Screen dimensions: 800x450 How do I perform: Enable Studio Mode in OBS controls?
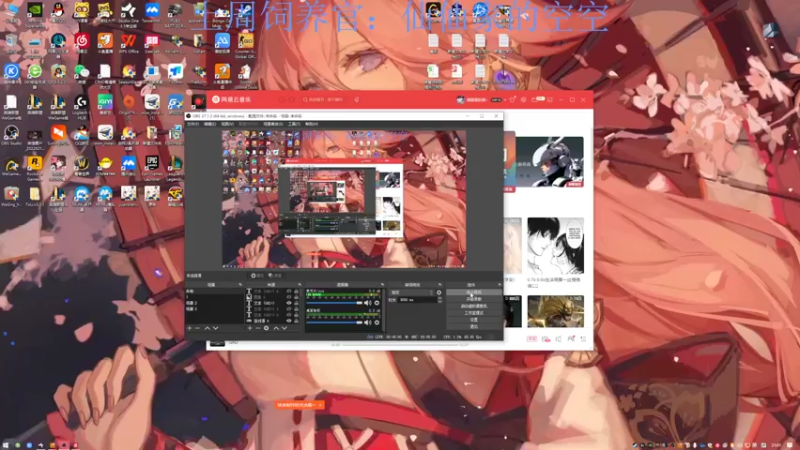(x=473, y=313)
